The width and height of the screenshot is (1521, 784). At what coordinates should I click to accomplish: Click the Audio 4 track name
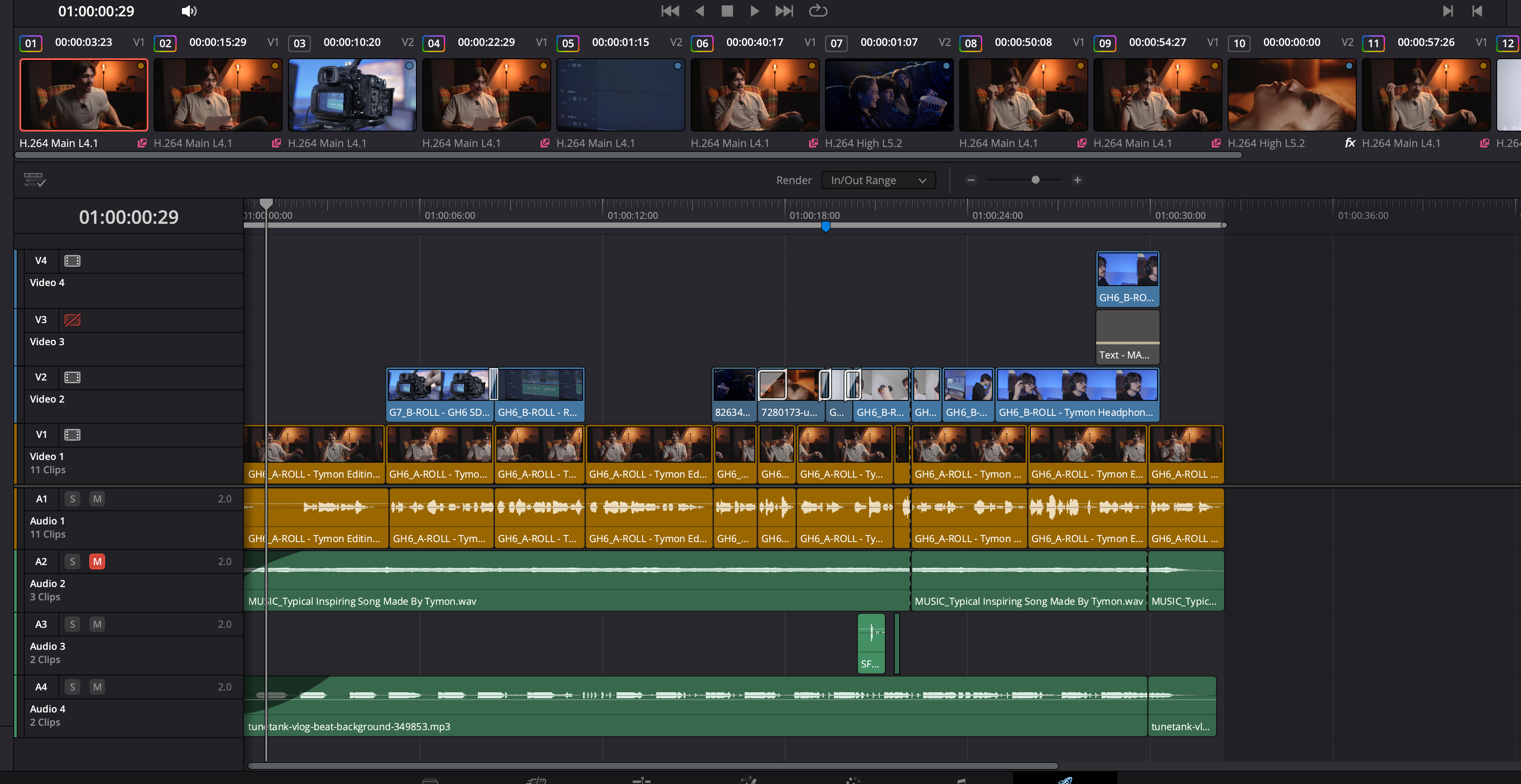tap(47, 709)
